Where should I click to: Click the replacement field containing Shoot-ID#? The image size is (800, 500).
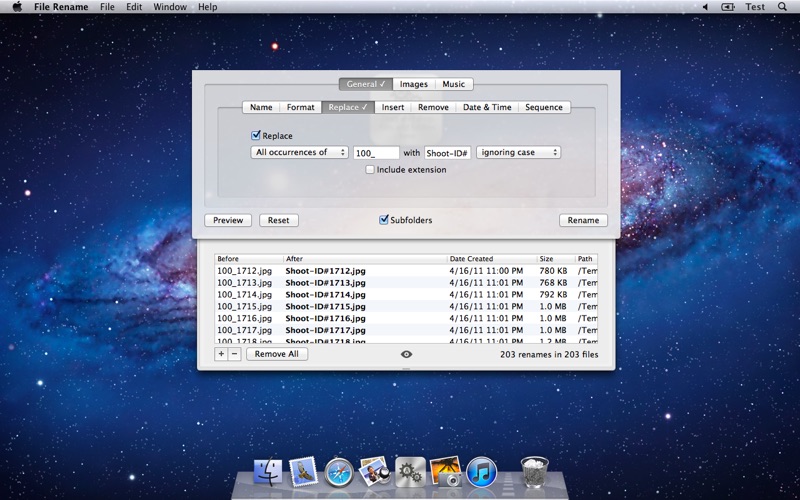click(x=447, y=153)
